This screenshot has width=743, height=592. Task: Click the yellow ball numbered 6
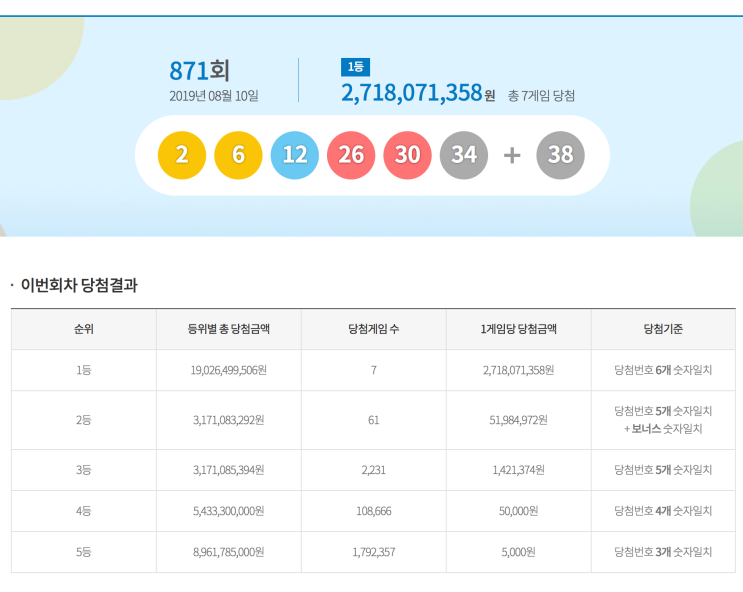point(238,155)
